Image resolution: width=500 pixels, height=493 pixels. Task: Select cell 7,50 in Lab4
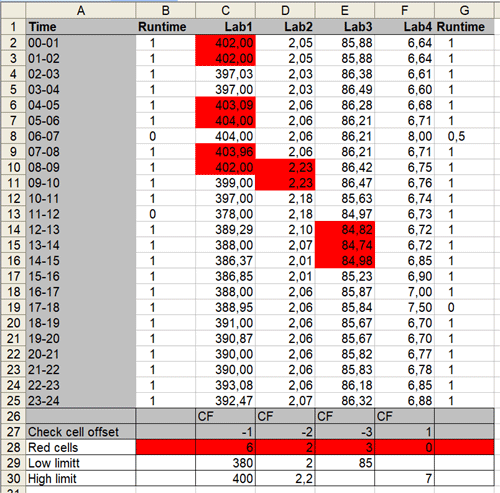404,307
